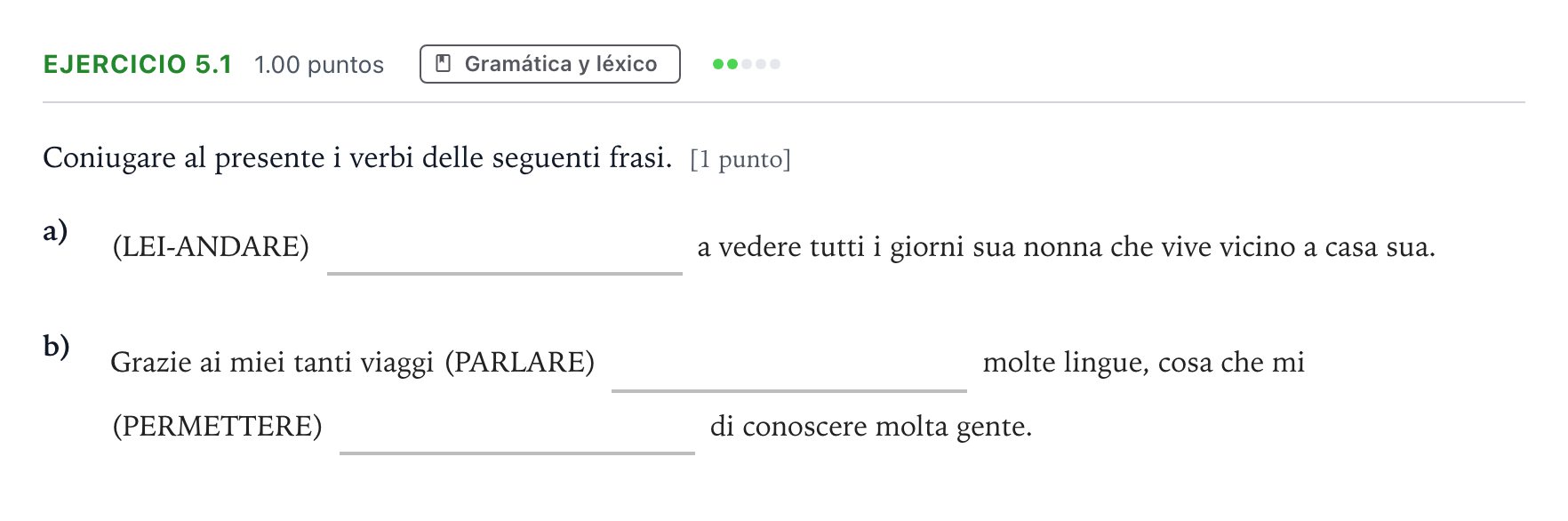1568x521 pixels.
Task: Click the 1.00 puntos label
Action: pos(319,65)
